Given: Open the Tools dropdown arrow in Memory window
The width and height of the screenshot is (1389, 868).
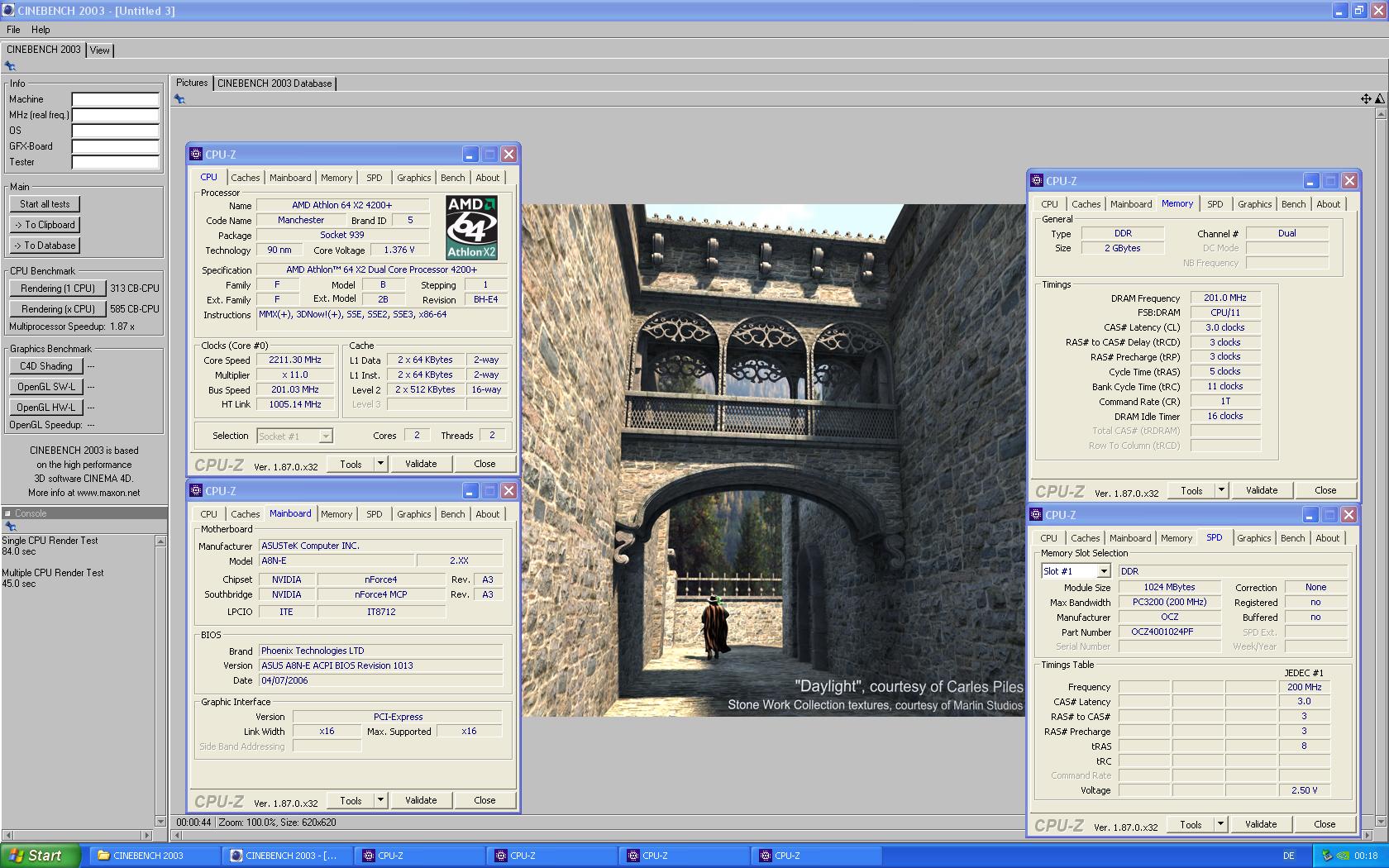Looking at the screenshot, I should pos(1221,490).
